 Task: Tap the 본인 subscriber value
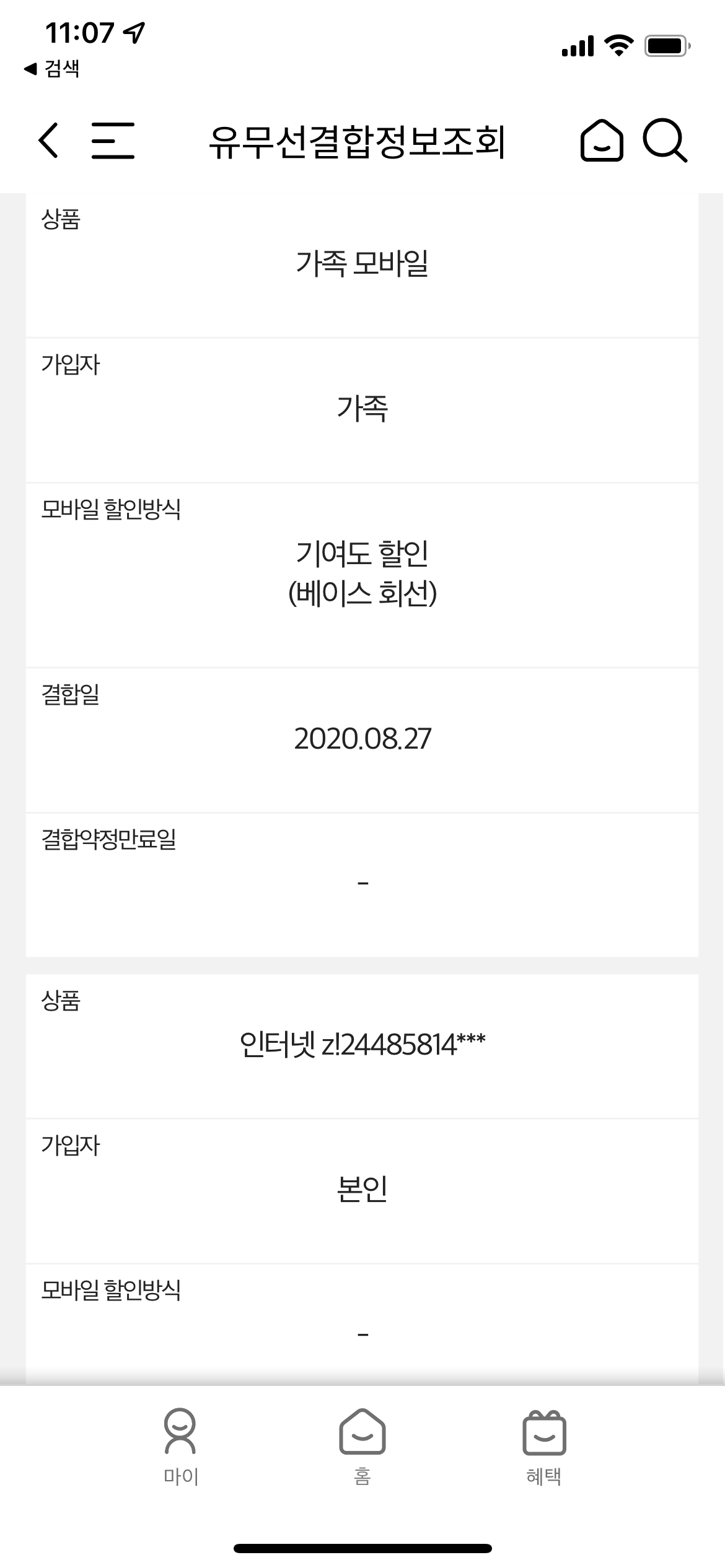point(362,1188)
